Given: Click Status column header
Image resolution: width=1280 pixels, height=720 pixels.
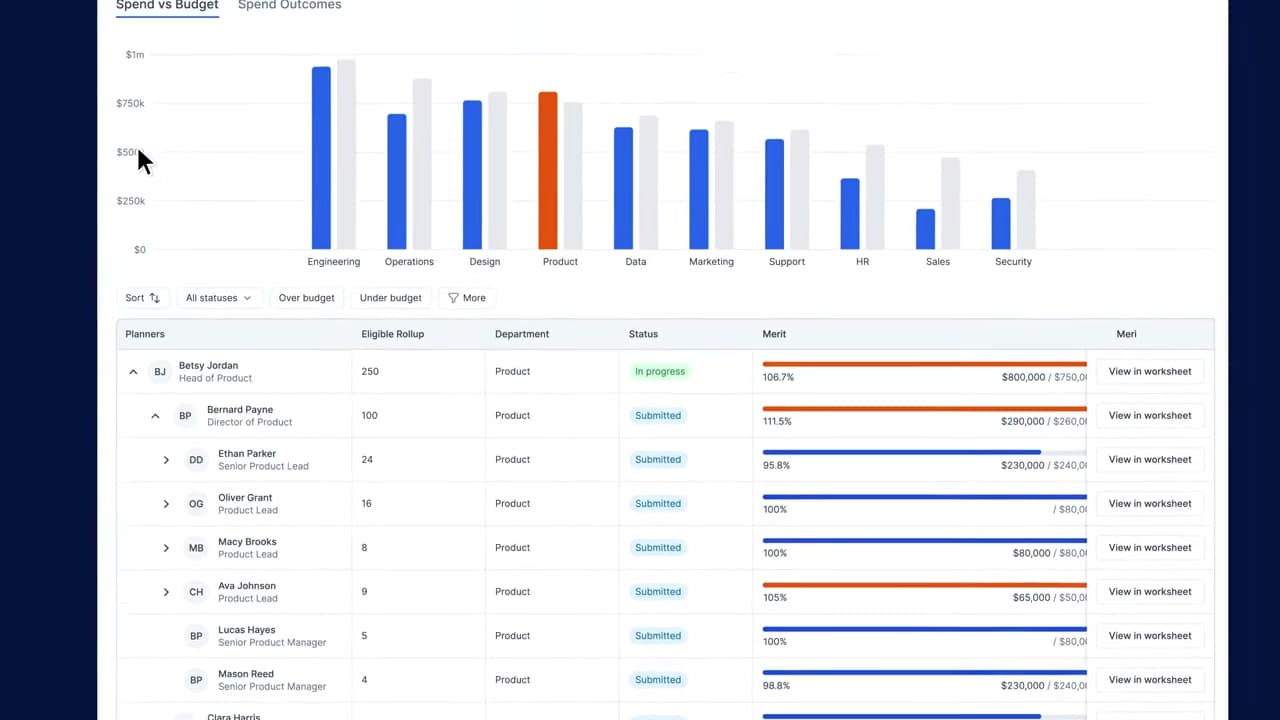Looking at the screenshot, I should (x=643, y=334).
